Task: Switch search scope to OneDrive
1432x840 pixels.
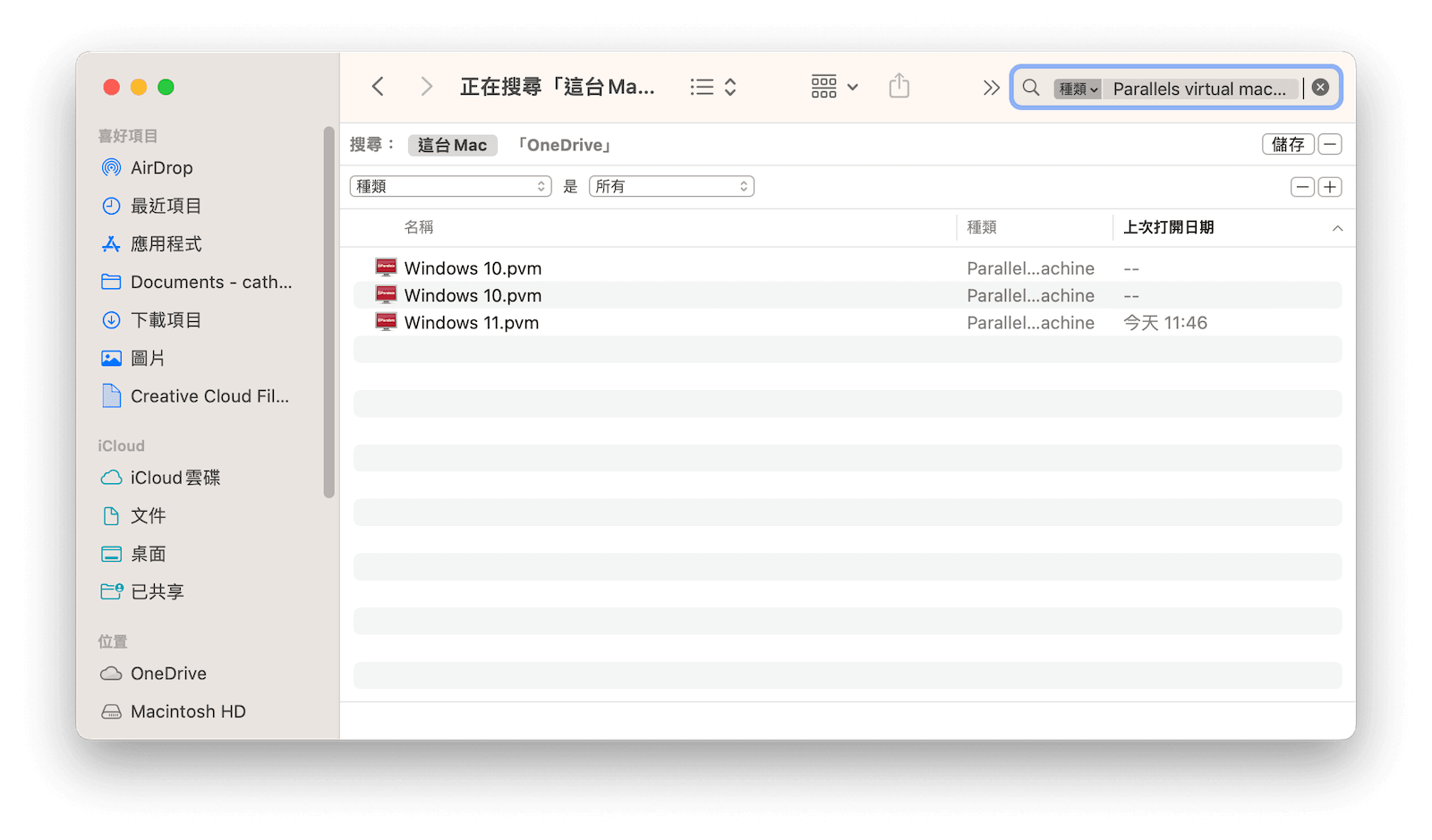Action: point(564,145)
